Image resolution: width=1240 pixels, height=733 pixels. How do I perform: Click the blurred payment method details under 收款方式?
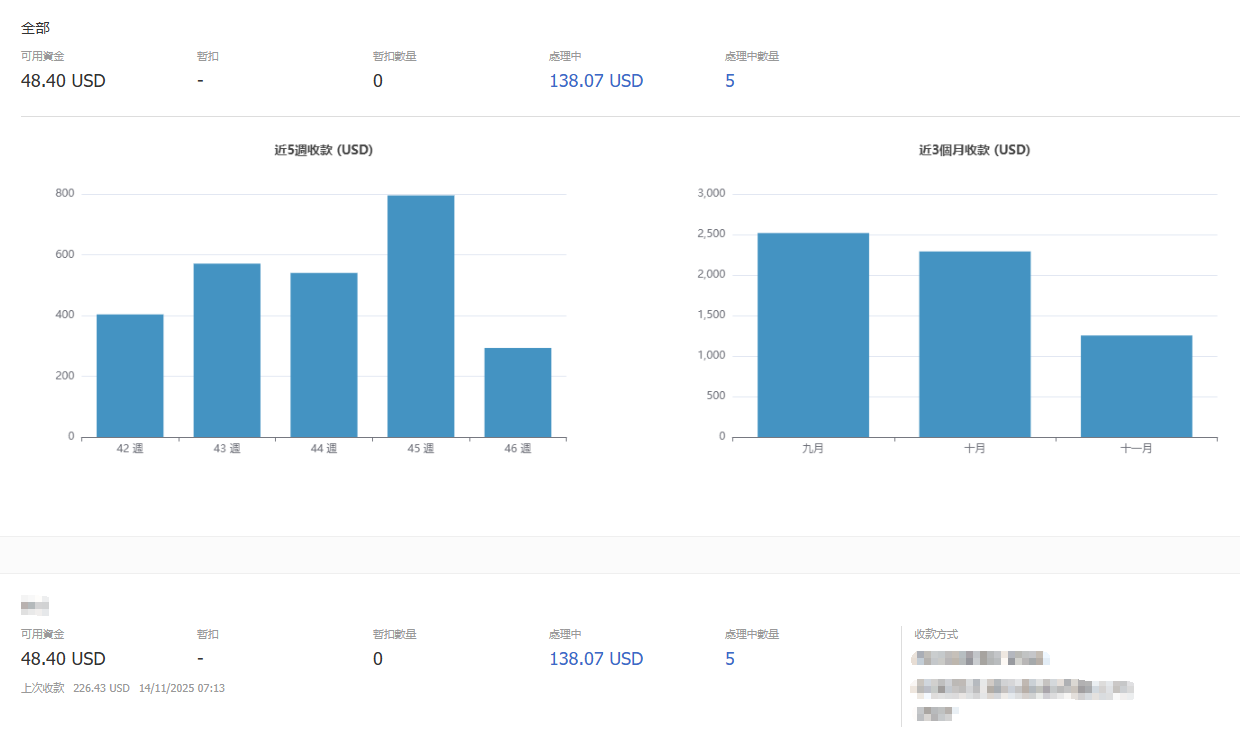point(1020,688)
